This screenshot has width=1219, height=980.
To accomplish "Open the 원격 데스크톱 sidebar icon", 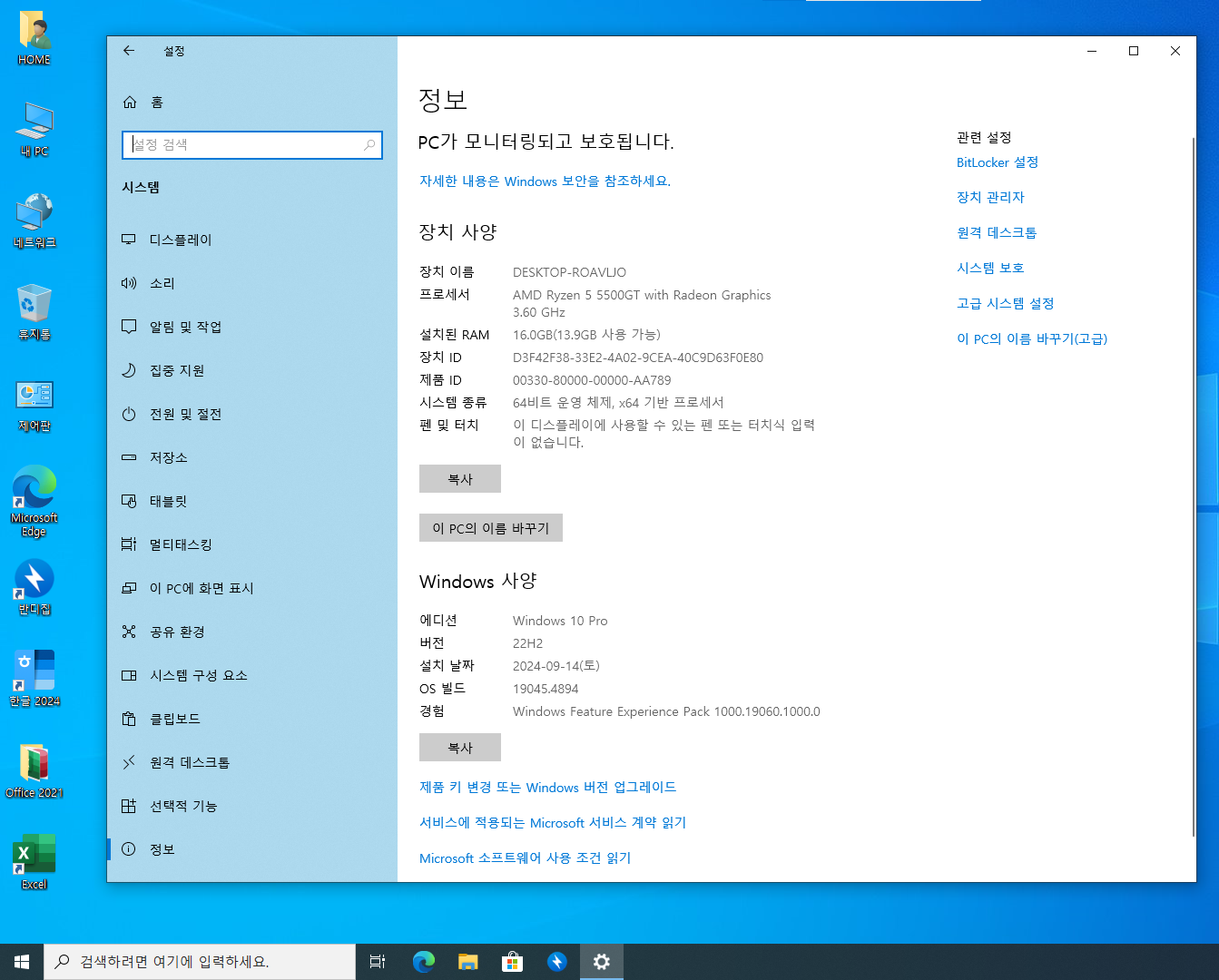I will pos(129,762).
